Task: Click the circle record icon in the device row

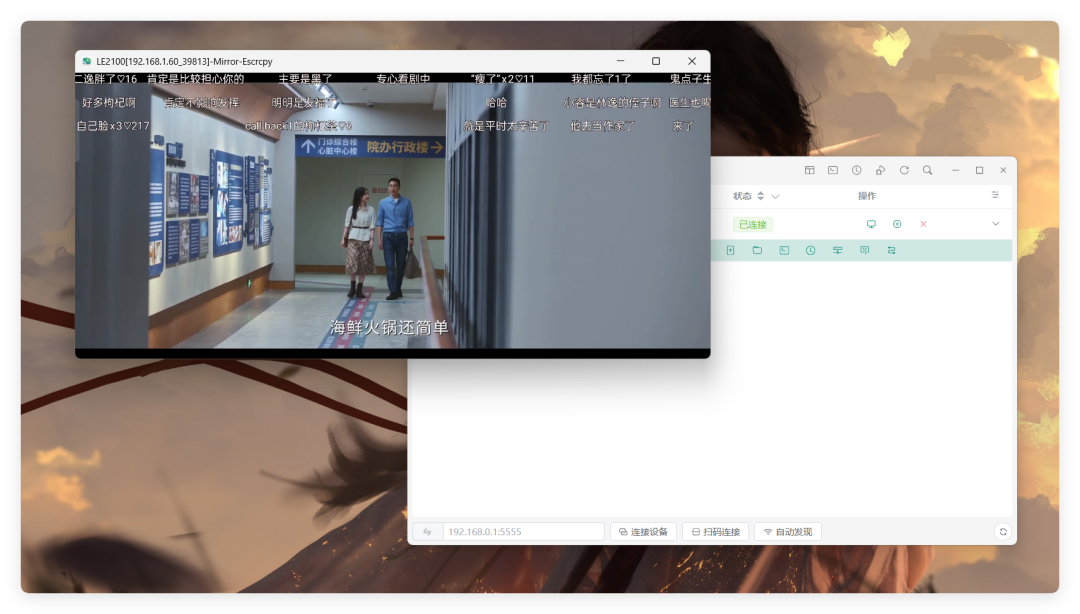Action: tap(897, 224)
